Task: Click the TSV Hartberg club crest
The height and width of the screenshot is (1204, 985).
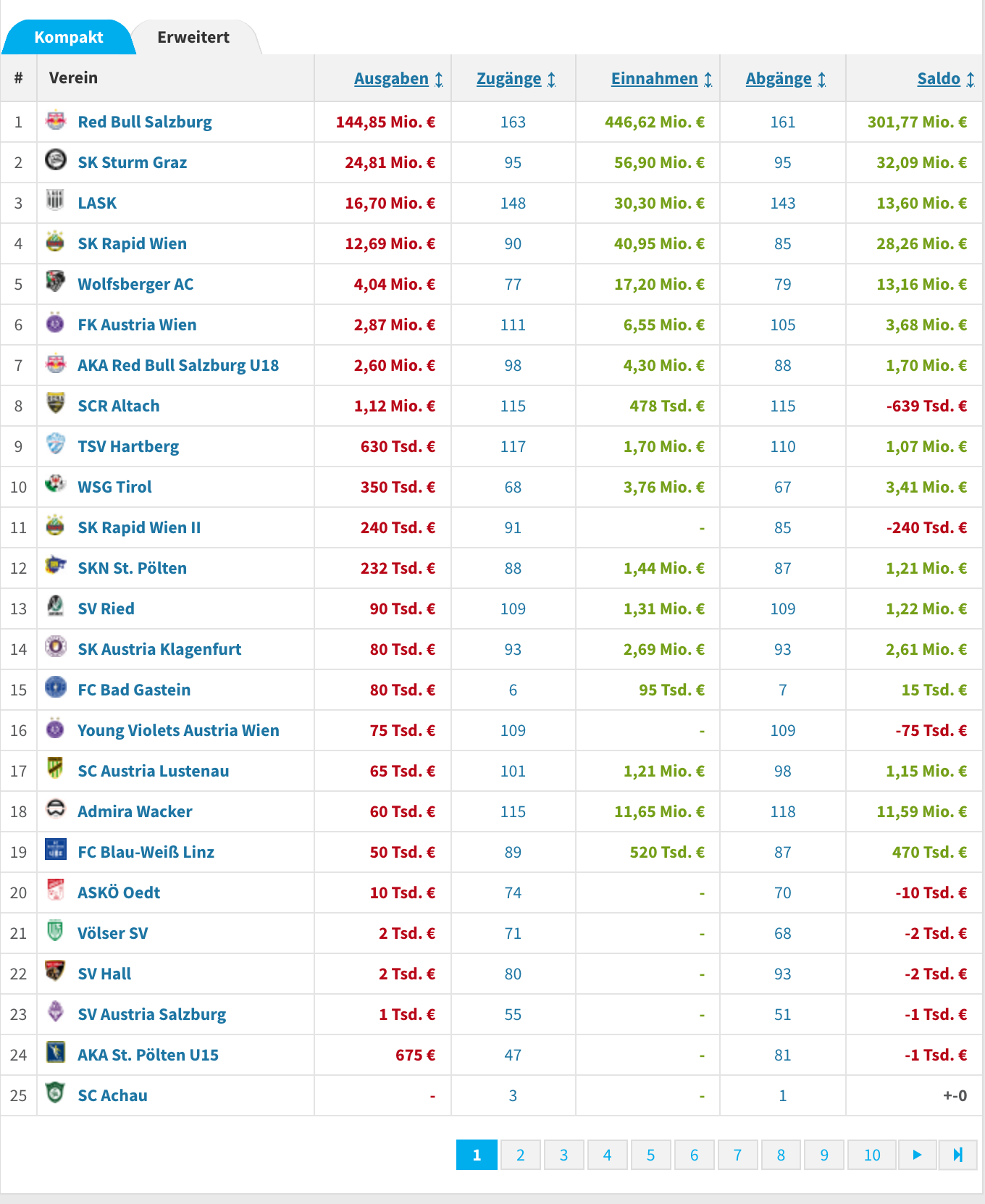Action: [x=56, y=444]
